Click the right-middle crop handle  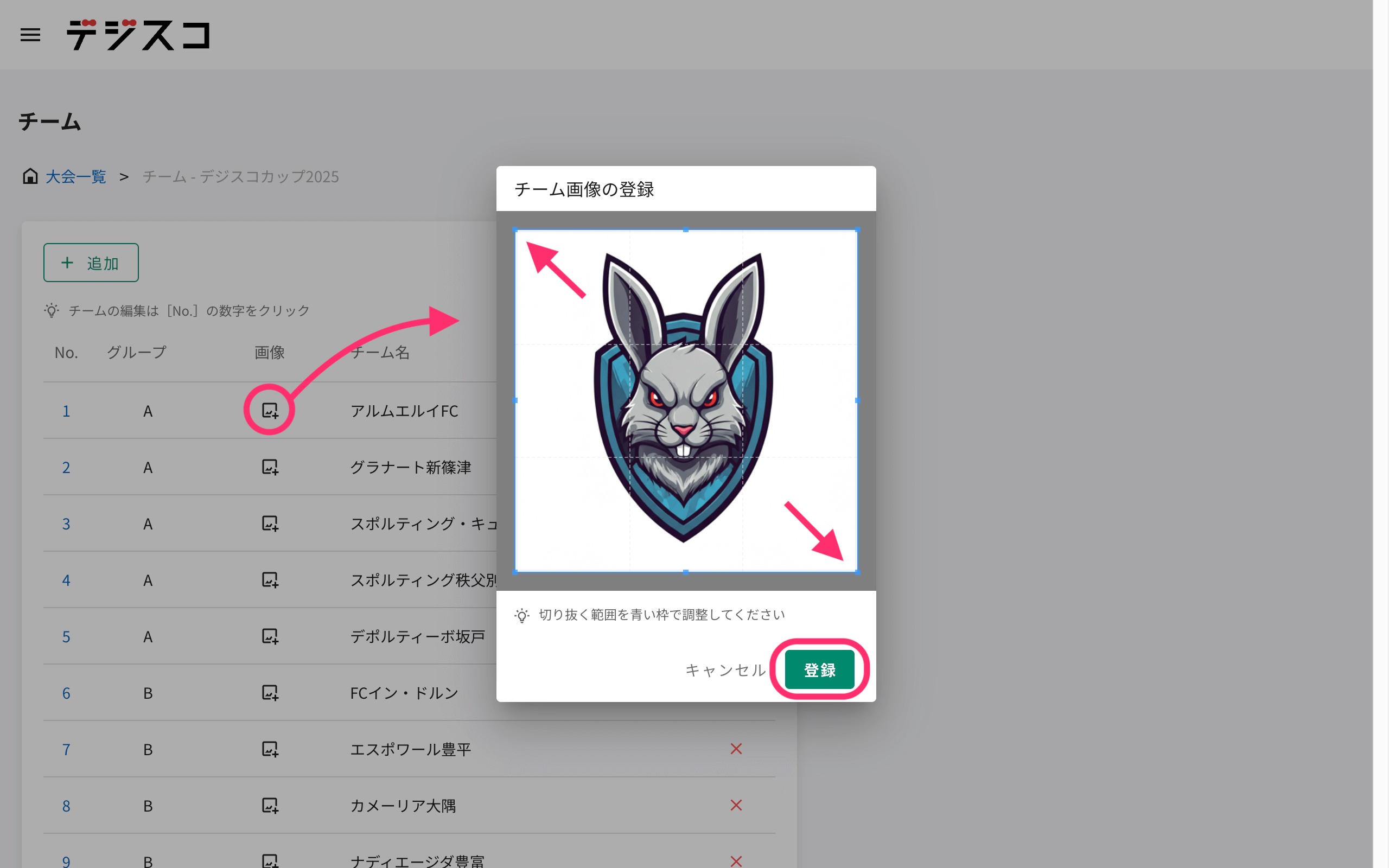pos(857,400)
